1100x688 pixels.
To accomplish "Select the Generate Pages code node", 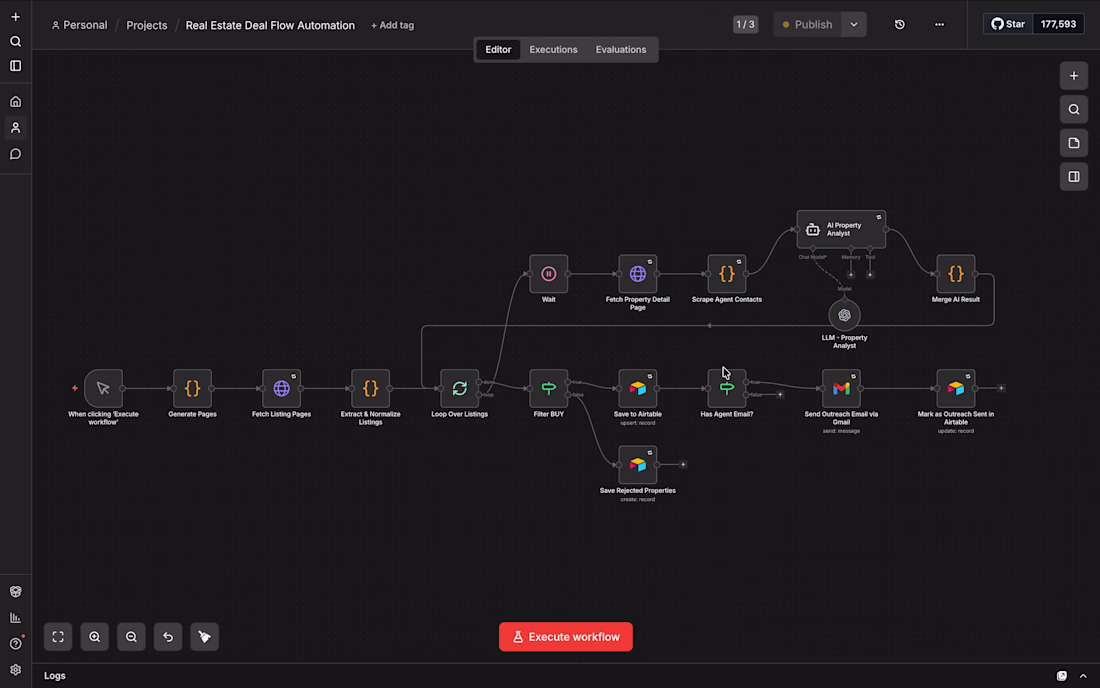I will pos(192,389).
